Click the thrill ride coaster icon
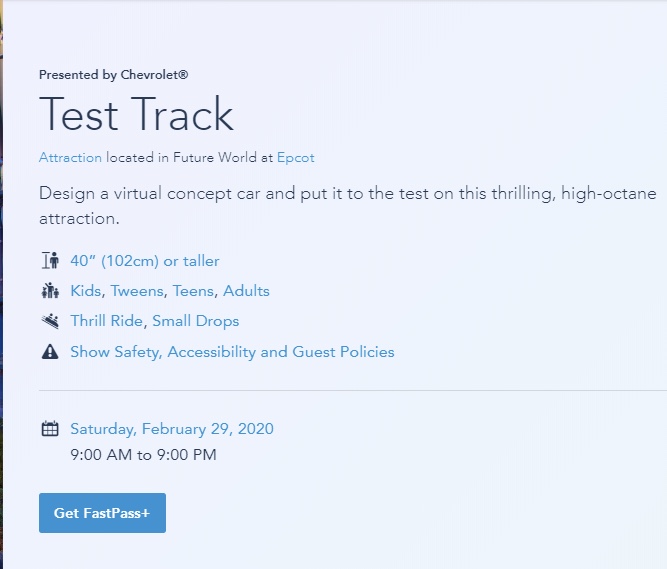 [49, 321]
